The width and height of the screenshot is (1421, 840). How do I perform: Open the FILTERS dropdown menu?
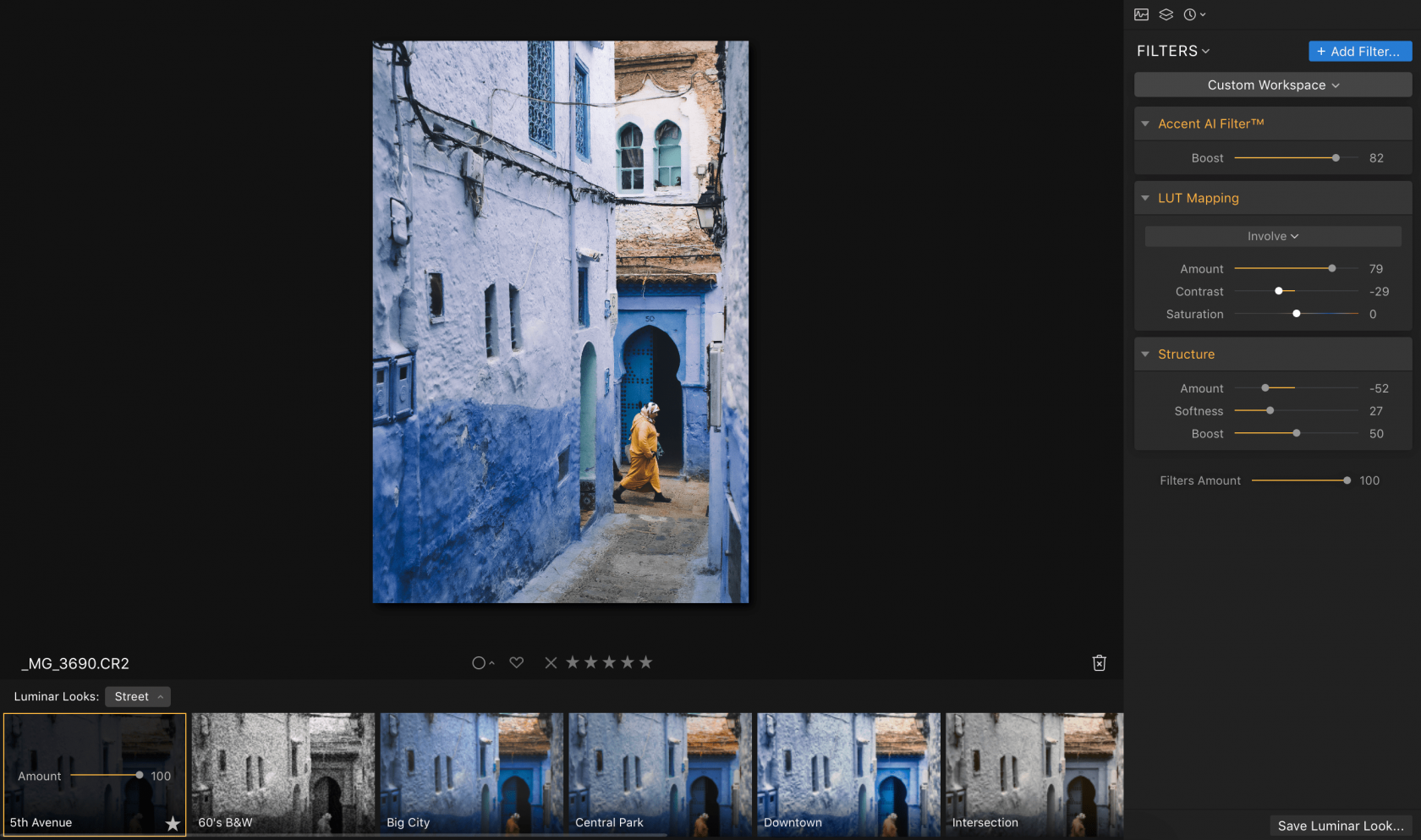tap(1172, 51)
